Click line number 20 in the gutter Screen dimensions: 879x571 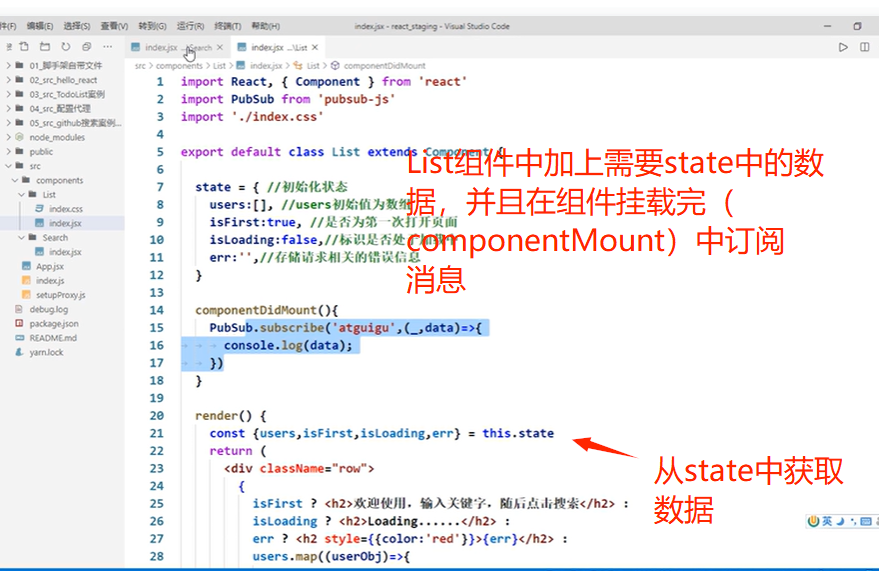156,415
